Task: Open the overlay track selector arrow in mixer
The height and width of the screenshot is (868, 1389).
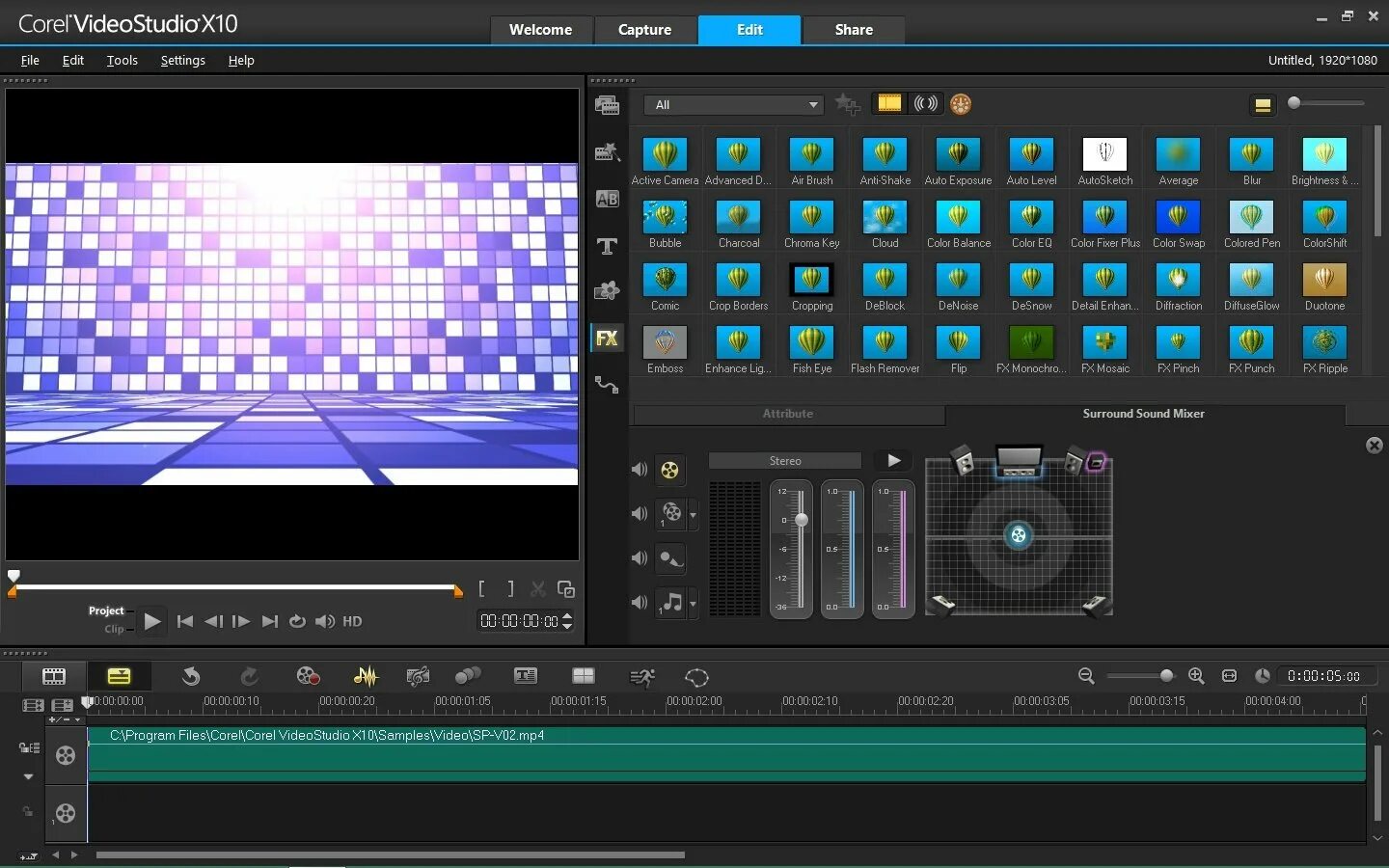Action: (x=693, y=515)
